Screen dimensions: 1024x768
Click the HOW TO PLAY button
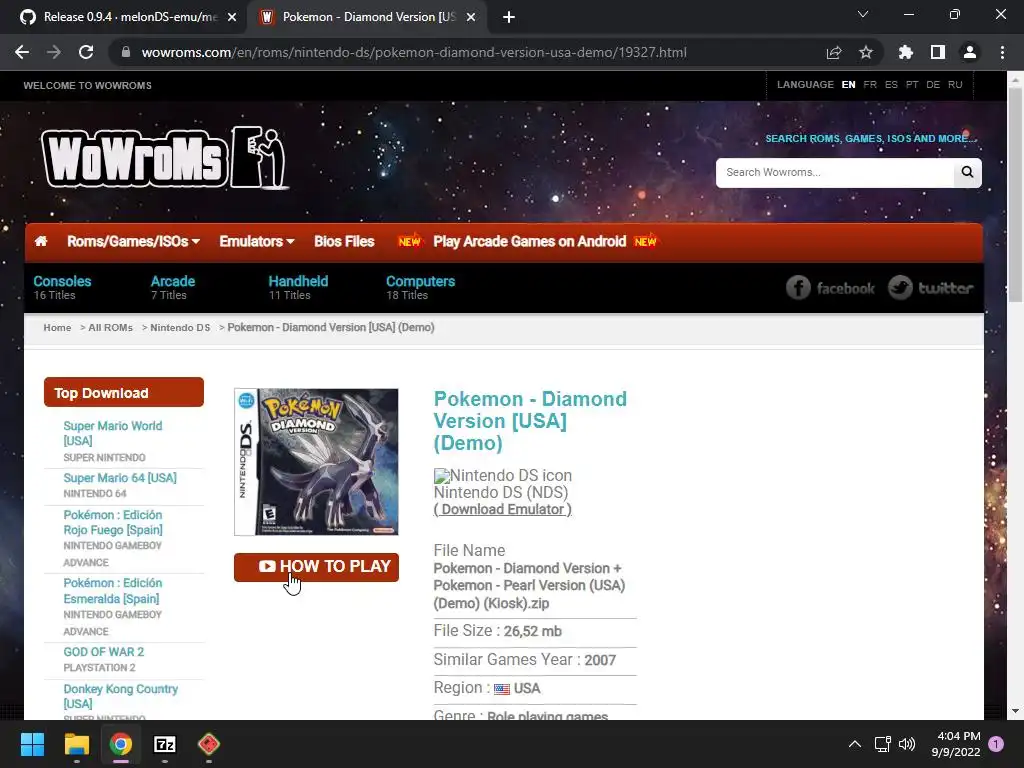(316, 567)
